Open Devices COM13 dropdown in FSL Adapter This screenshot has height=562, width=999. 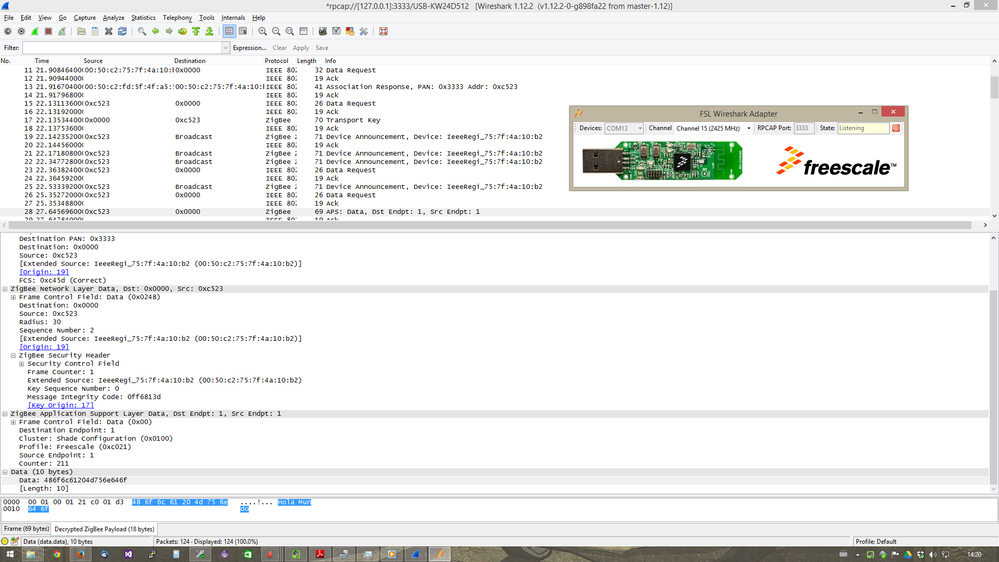624,128
